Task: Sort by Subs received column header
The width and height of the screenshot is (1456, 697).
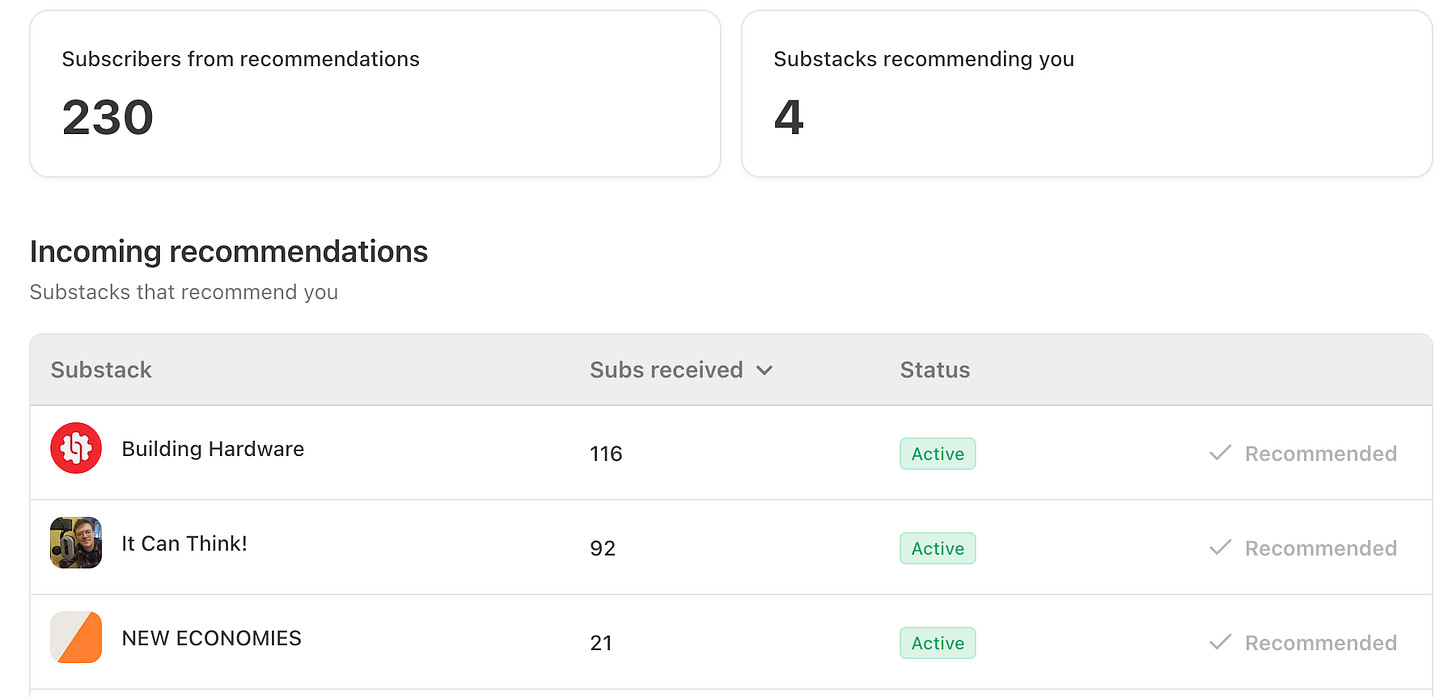Action: [x=666, y=370]
